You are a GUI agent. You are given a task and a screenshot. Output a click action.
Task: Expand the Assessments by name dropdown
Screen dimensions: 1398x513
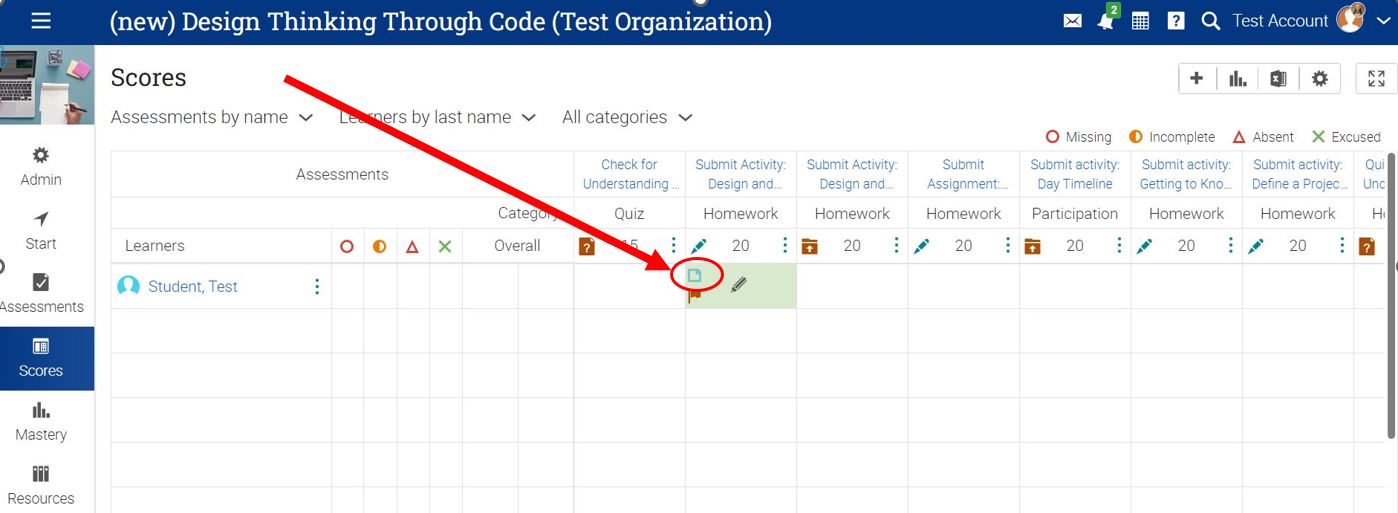tap(212, 118)
